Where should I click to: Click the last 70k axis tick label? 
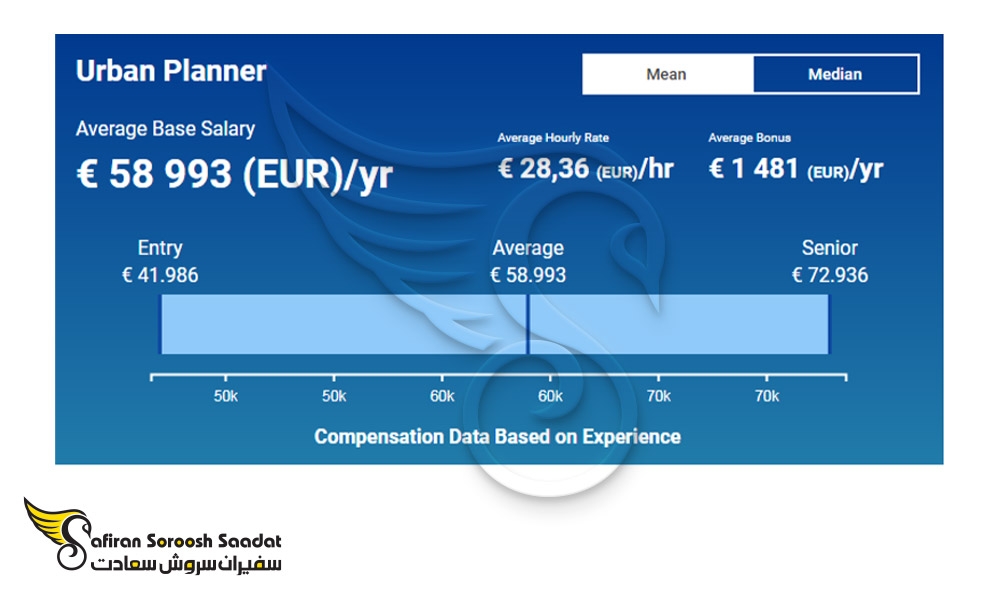click(767, 397)
